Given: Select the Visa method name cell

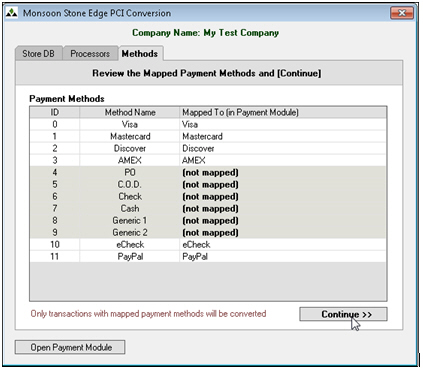Looking at the screenshot, I should click(x=130, y=124).
